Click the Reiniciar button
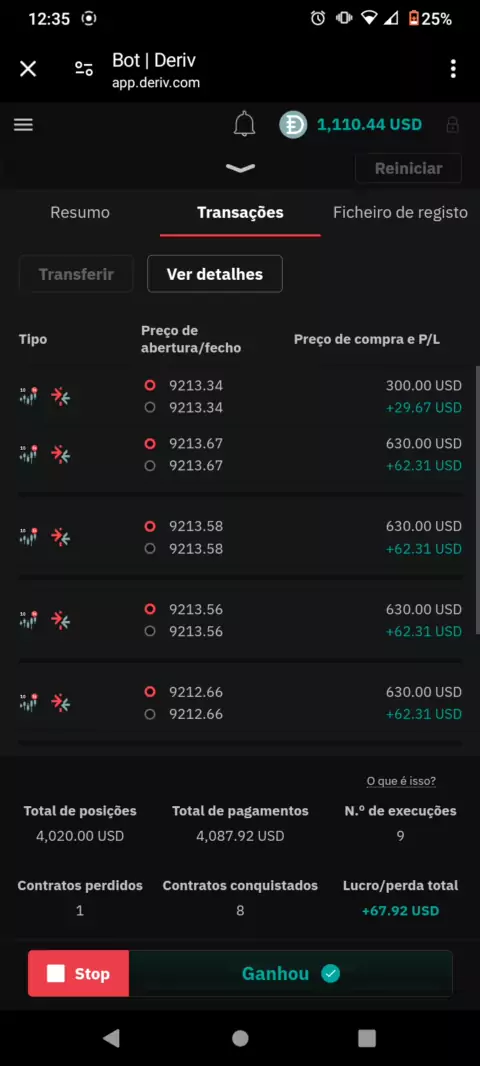 409,169
